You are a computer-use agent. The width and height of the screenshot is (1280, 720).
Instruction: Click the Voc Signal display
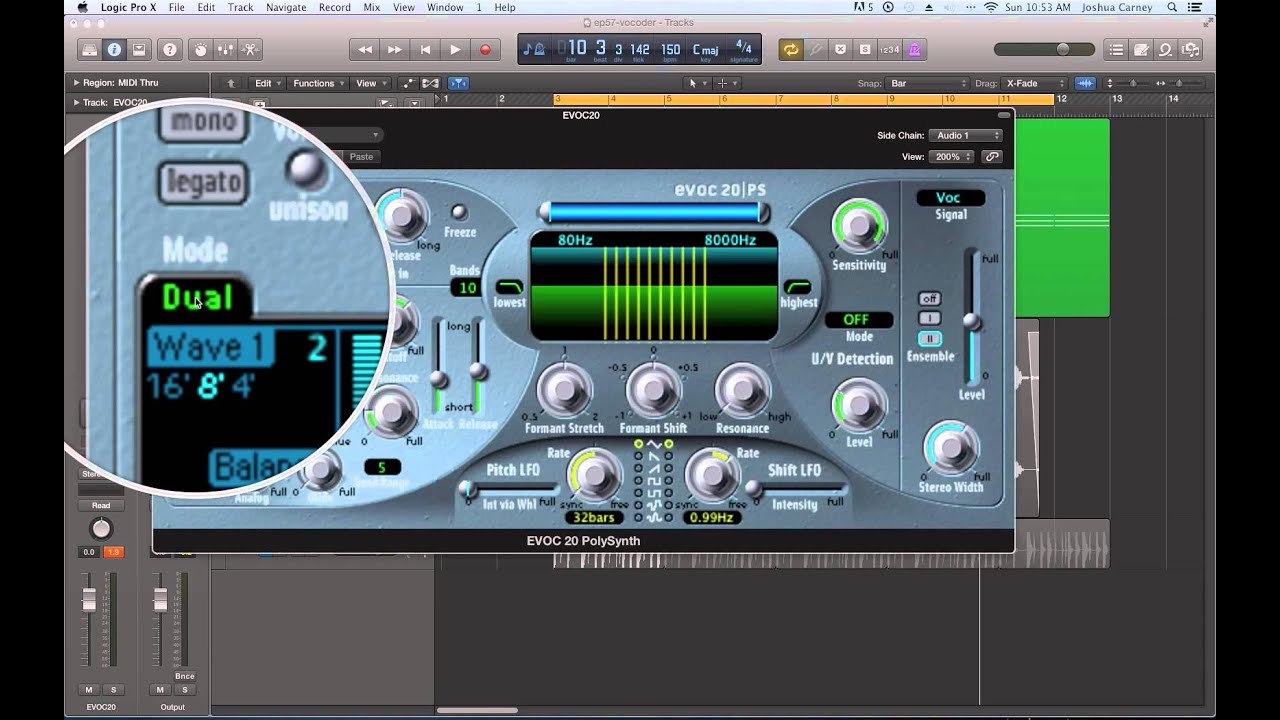(x=950, y=198)
